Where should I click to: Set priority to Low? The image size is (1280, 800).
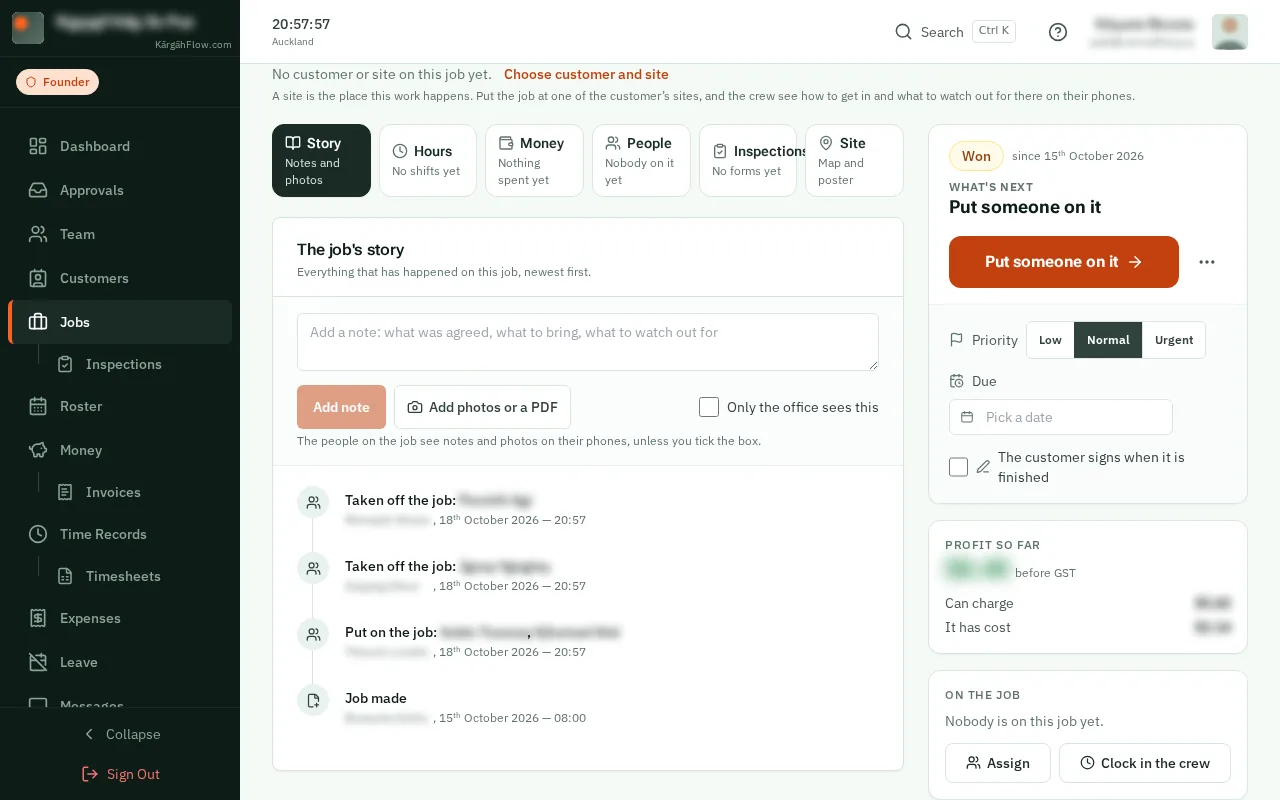tap(1050, 340)
